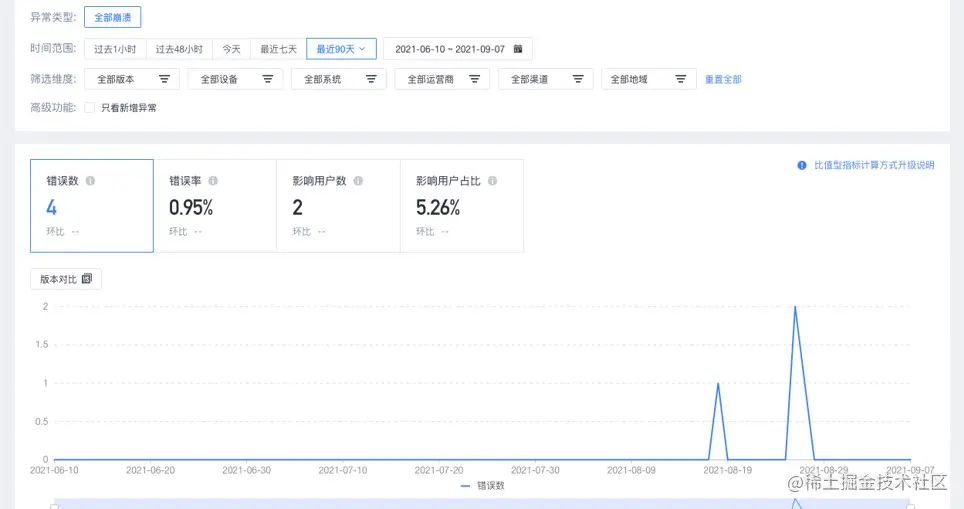Click the info icon beside 错误数

click(90, 181)
